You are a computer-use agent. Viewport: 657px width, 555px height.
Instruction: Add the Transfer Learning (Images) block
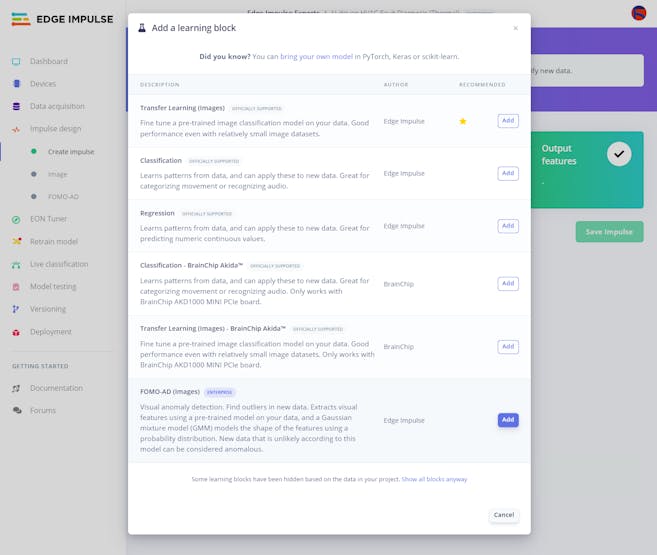(x=508, y=121)
